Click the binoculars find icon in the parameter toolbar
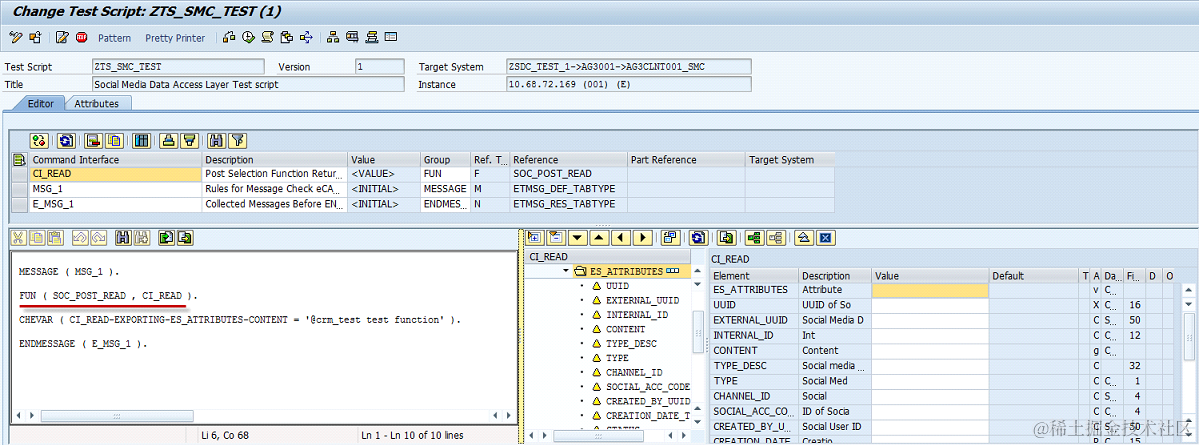 click(x=216, y=141)
